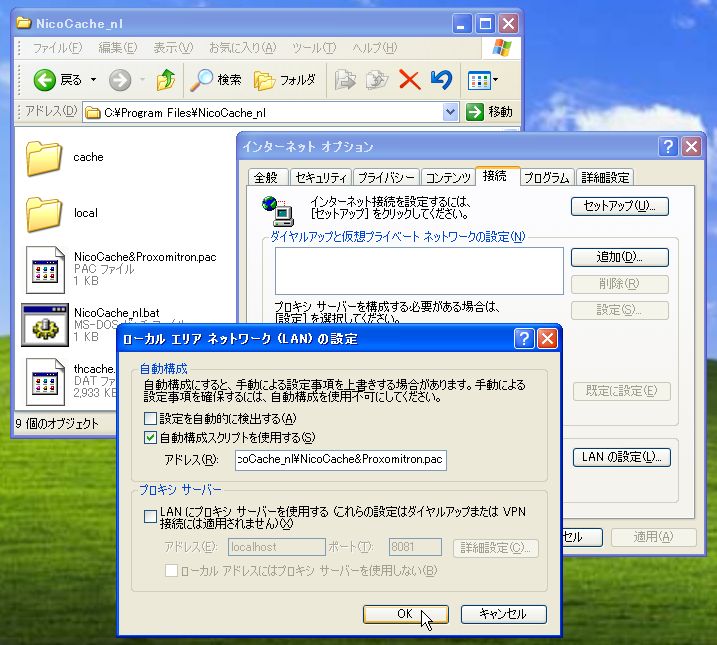Image resolution: width=717 pixels, height=645 pixels.
Task: Click the help question mark in LAN settings
Action: point(524,339)
